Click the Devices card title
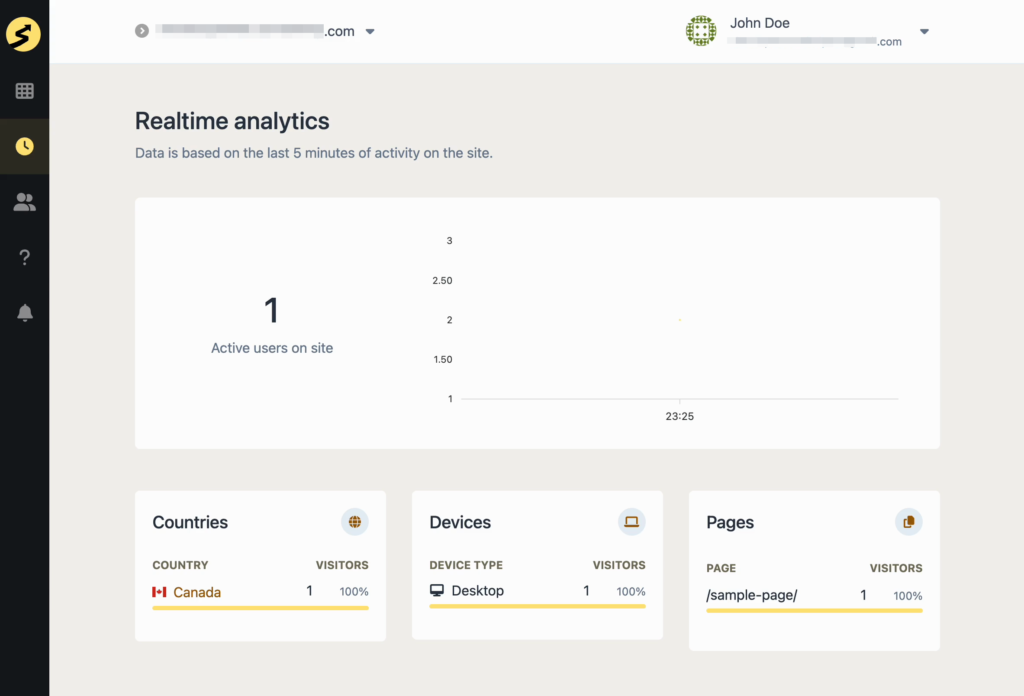 [460, 522]
